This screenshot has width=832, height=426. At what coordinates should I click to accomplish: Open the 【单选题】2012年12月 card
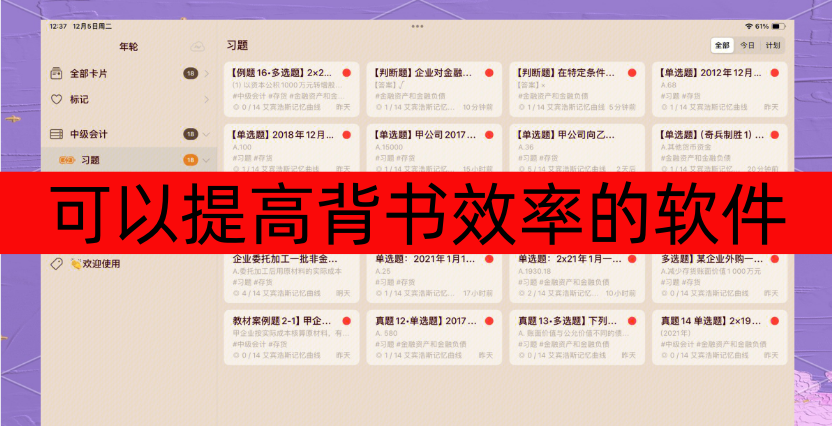click(x=720, y=89)
